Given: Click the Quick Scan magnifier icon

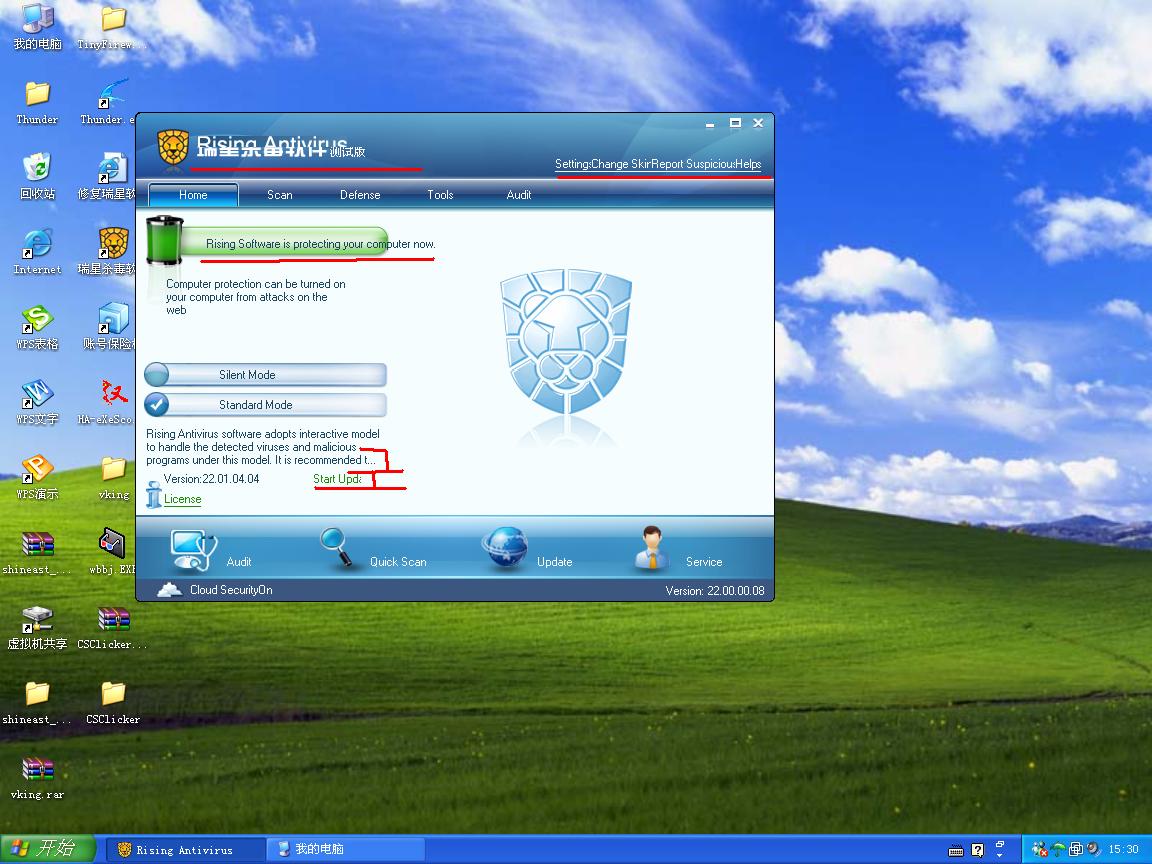Looking at the screenshot, I should pyautogui.click(x=338, y=547).
